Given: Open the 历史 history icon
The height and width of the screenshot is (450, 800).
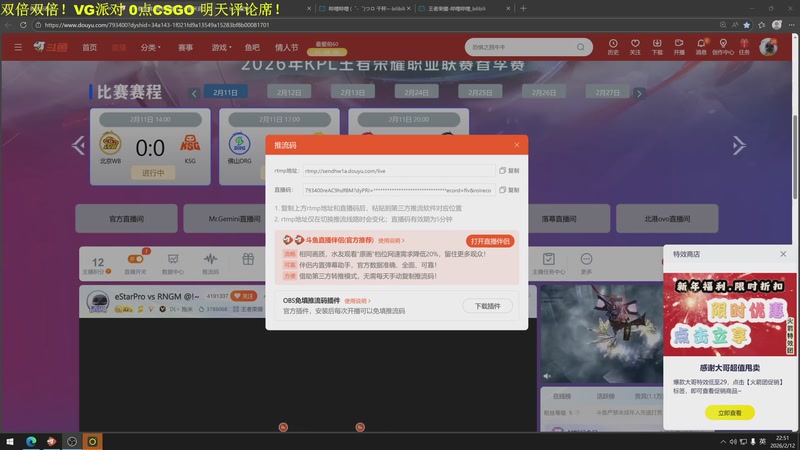Looking at the screenshot, I should click(x=613, y=47).
